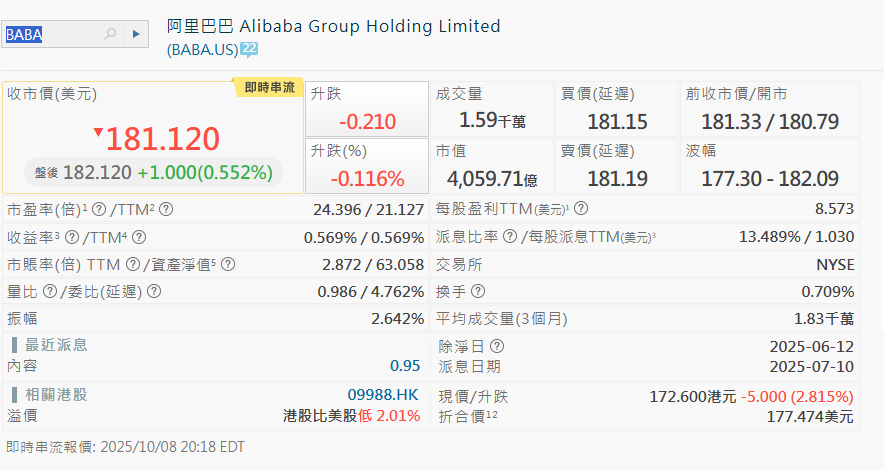Click help icon beside 換手
The image size is (884, 470).
478,291
